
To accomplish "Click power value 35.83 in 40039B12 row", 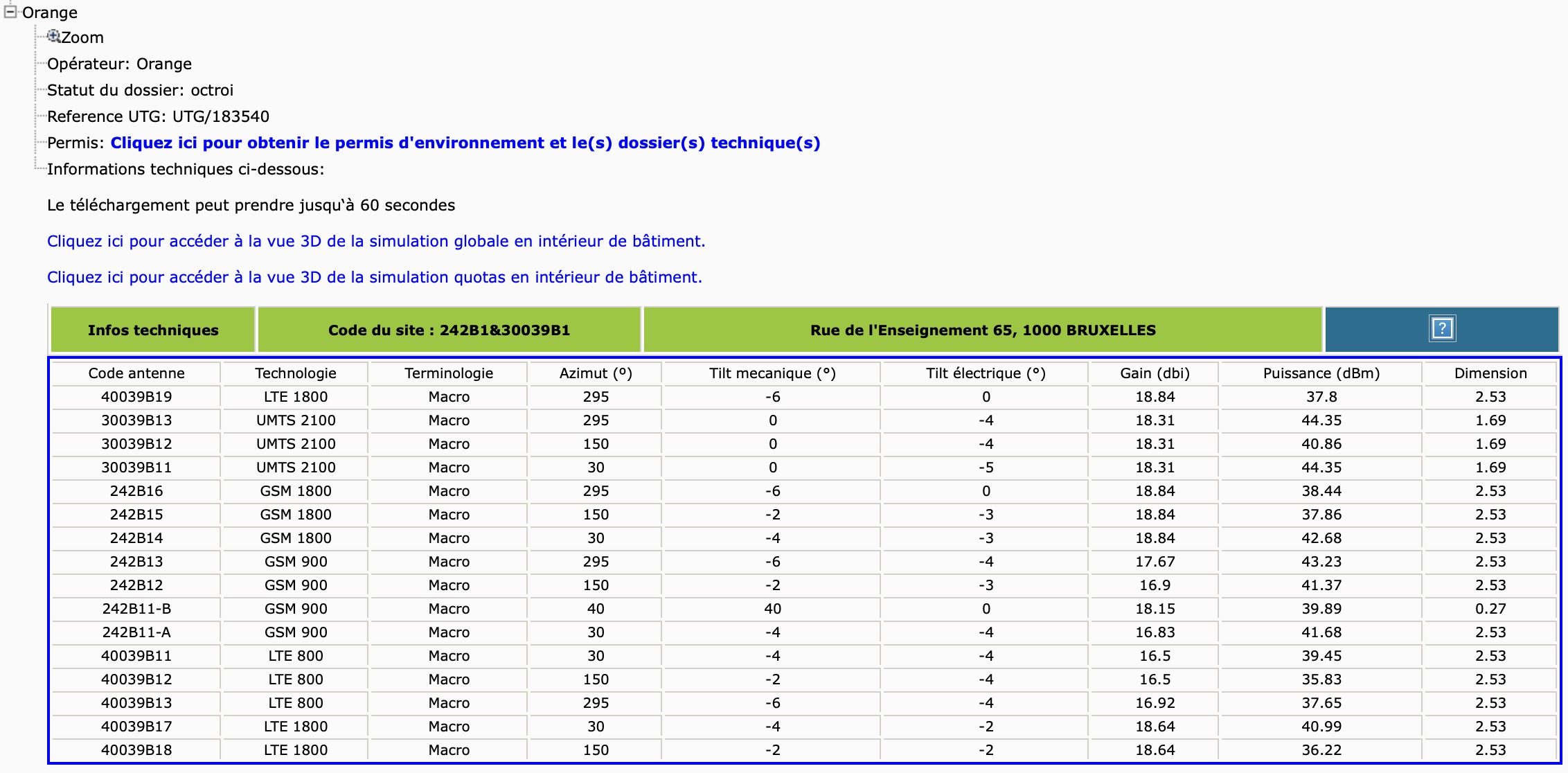I will tap(1321, 679).
